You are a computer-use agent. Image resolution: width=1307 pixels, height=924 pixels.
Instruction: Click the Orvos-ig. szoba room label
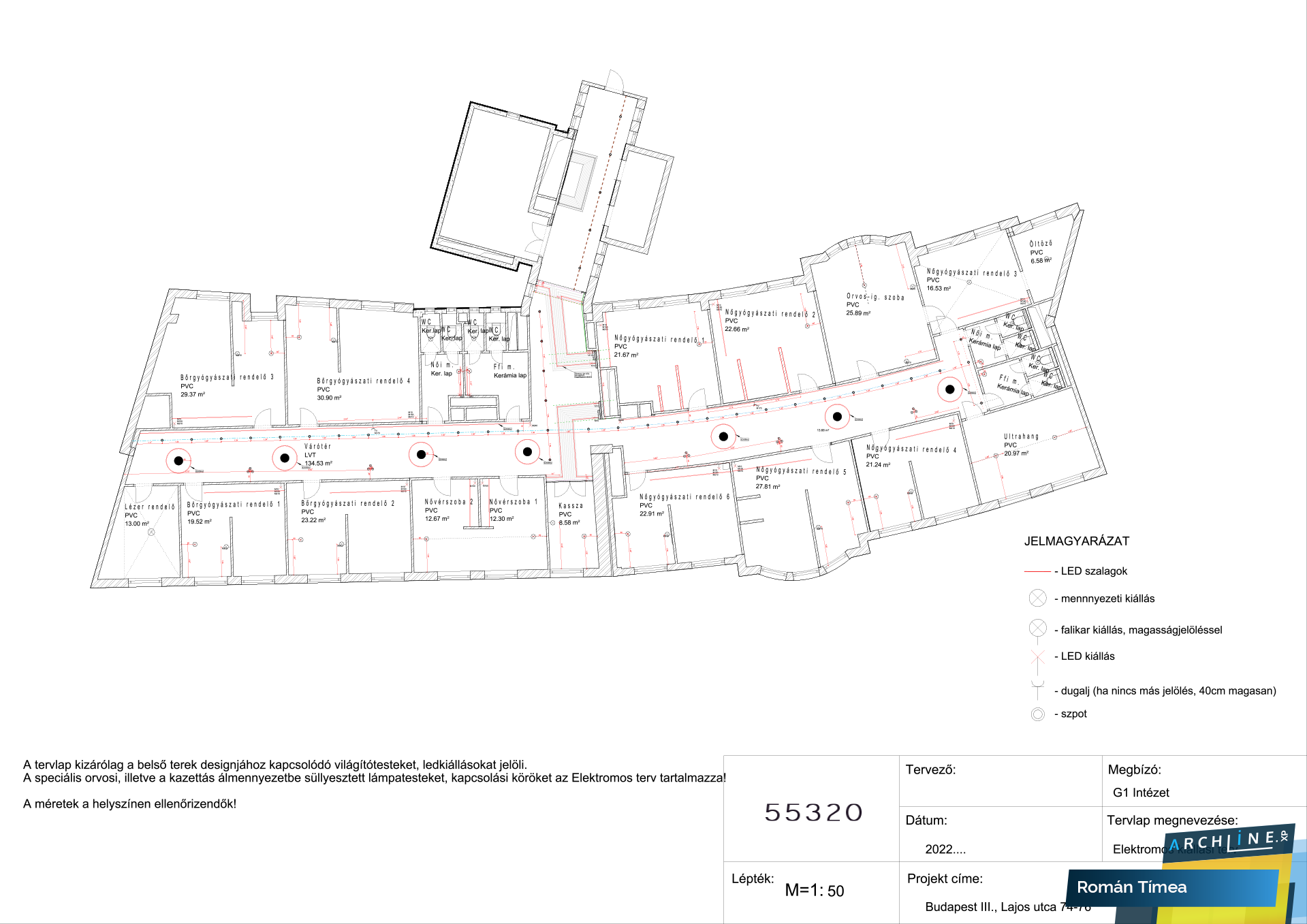click(x=875, y=297)
